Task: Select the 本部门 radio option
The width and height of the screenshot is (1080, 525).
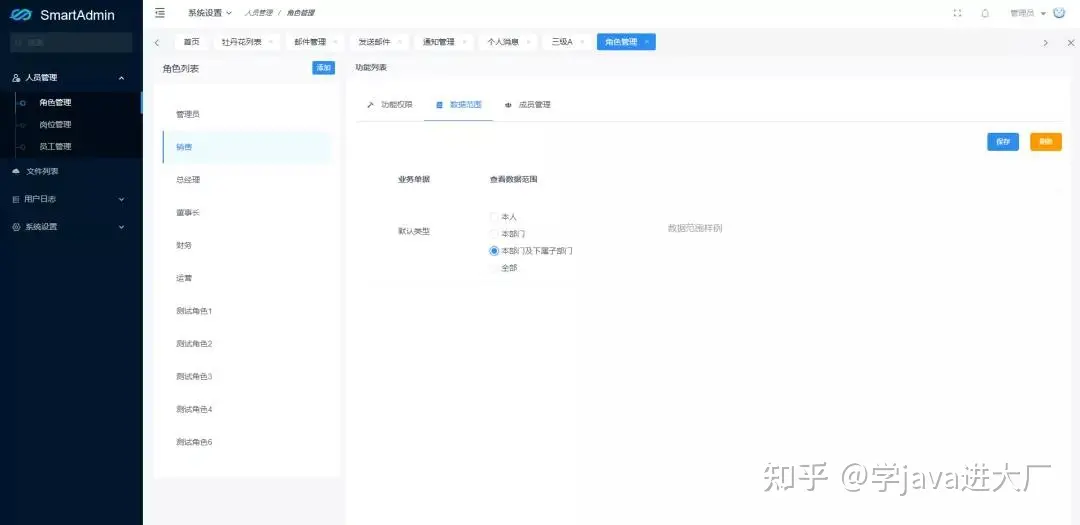Action: [x=494, y=234]
